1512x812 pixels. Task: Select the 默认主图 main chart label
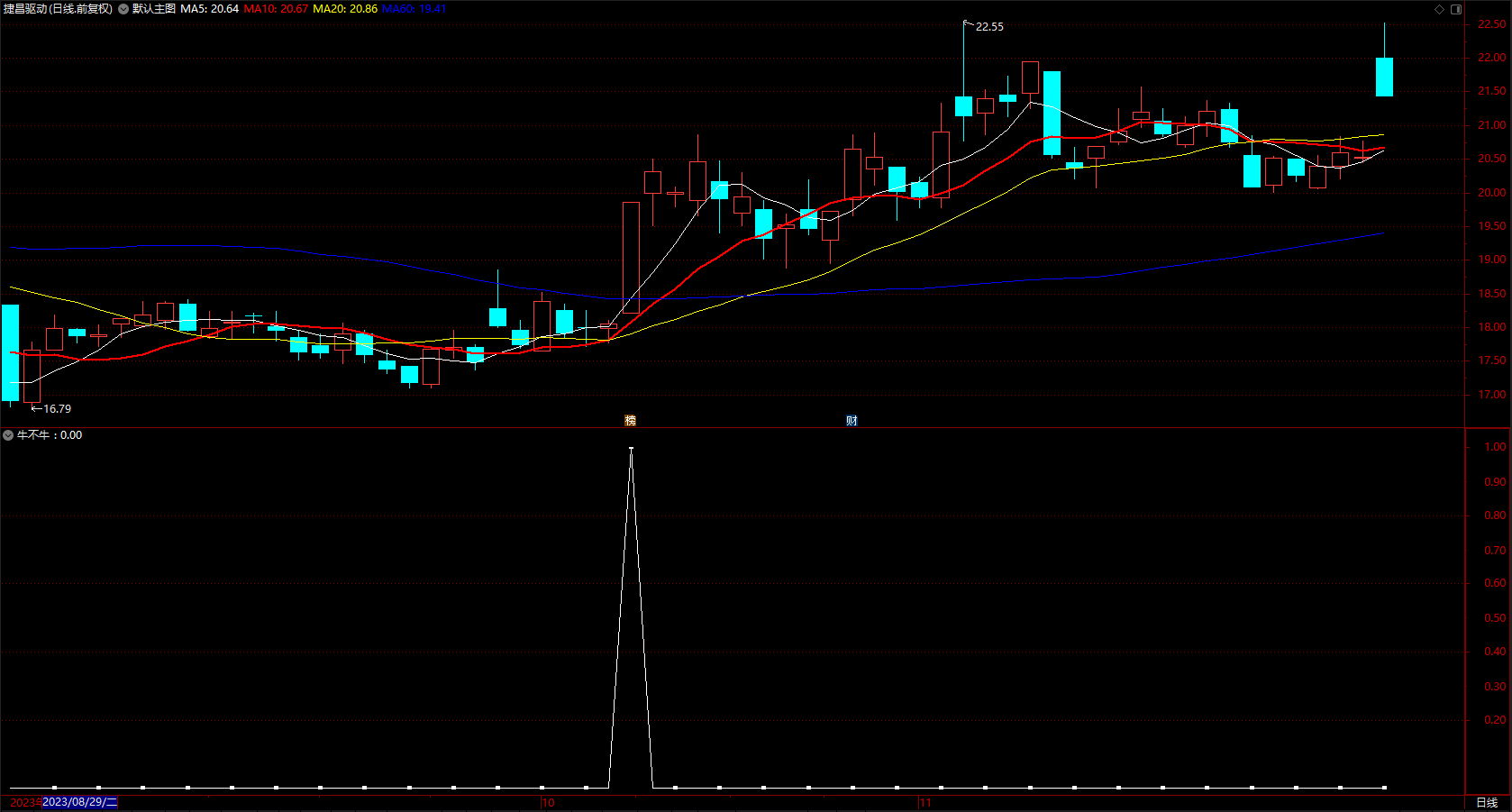click(154, 9)
